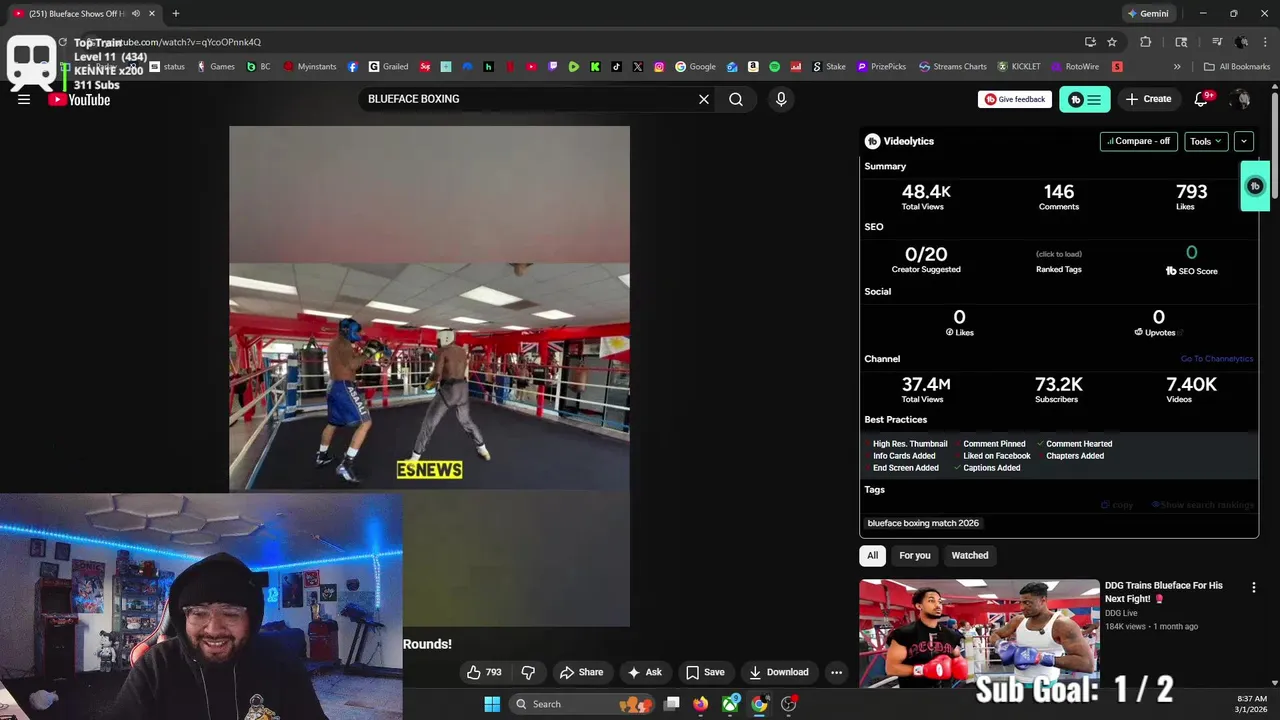Like the video with 793 likes

tap(484, 672)
